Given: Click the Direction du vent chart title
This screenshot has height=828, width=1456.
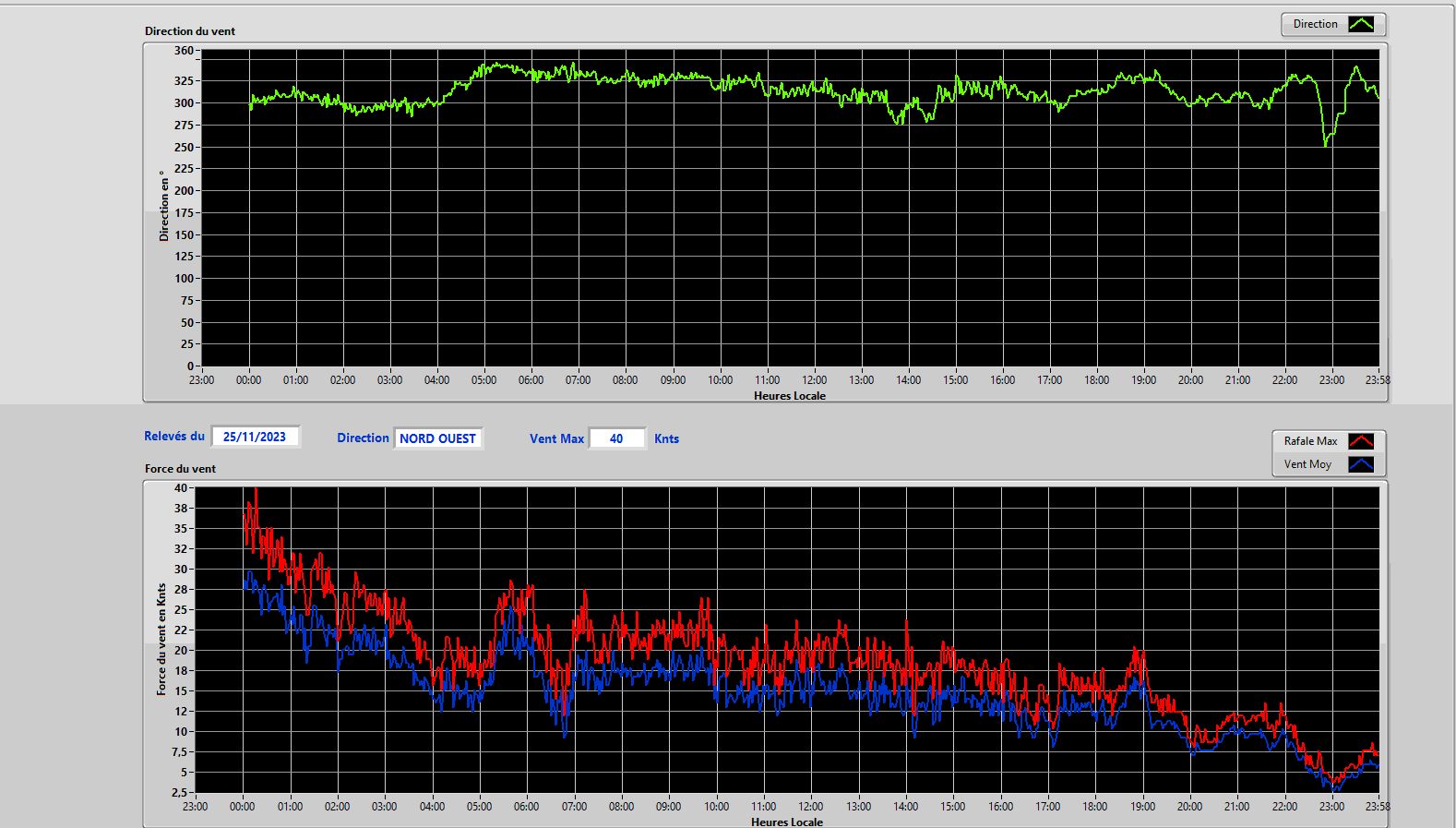Looking at the screenshot, I should point(190,31).
